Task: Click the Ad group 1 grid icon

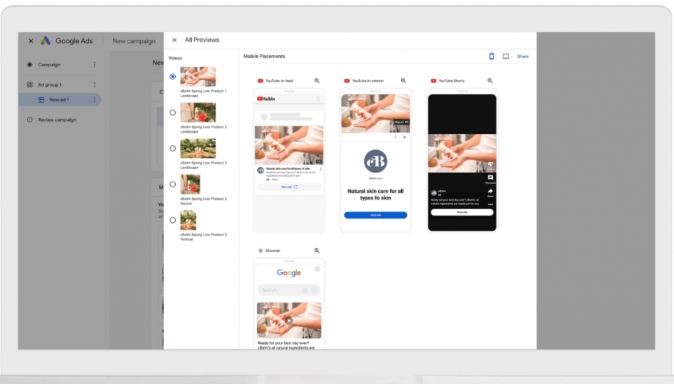Action: pos(30,85)
